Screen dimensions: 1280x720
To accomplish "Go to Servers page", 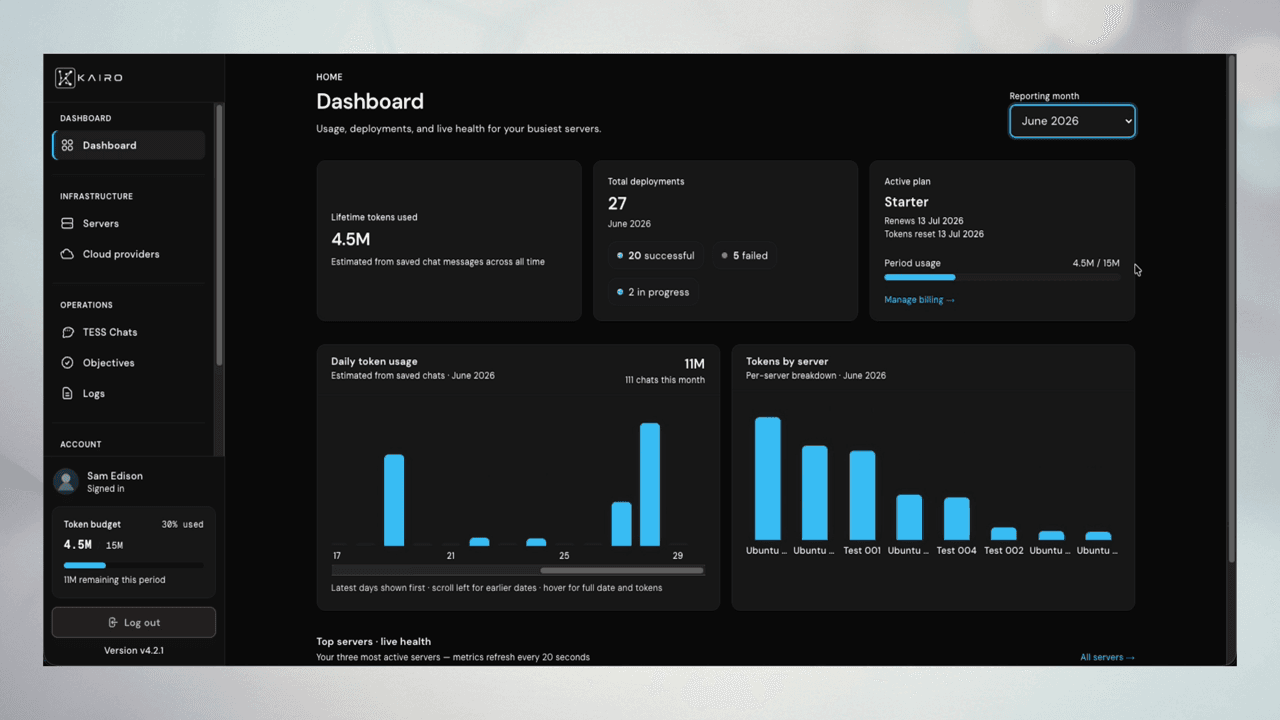I will 129,224.
